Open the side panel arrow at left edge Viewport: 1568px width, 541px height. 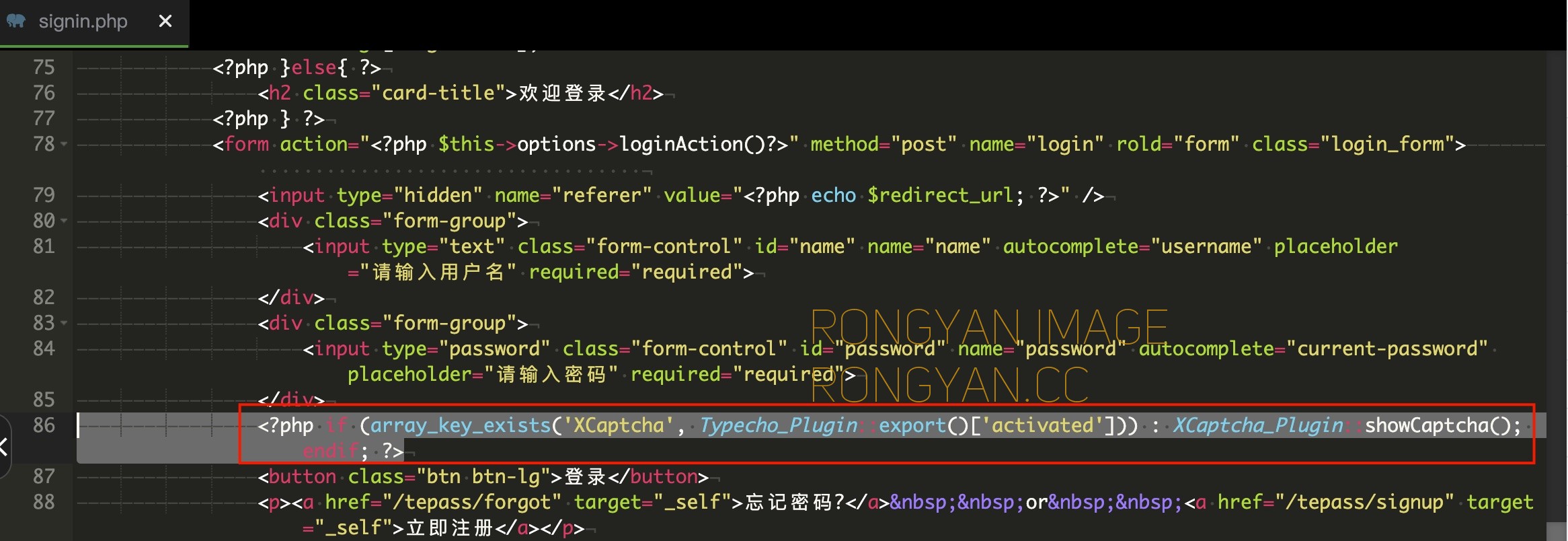coord(4,447)
